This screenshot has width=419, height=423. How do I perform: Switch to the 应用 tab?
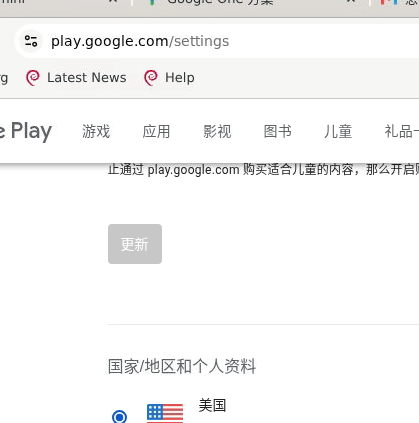[x=156, y=131]
